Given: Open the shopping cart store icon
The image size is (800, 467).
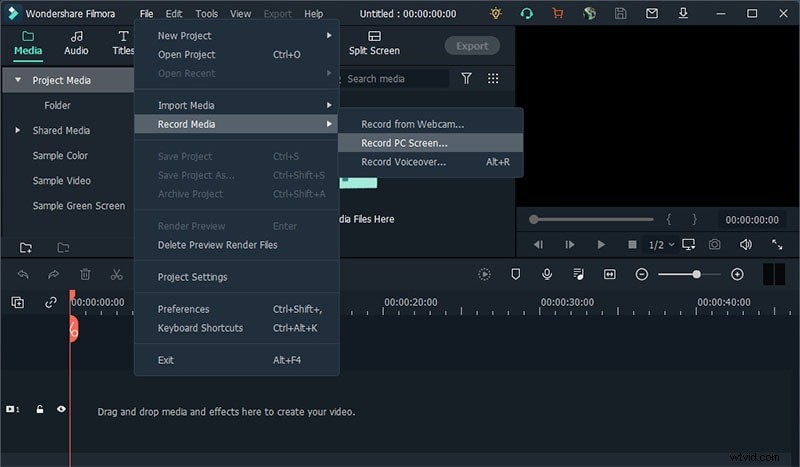Looking at the screenshot, I should point(558,14).
